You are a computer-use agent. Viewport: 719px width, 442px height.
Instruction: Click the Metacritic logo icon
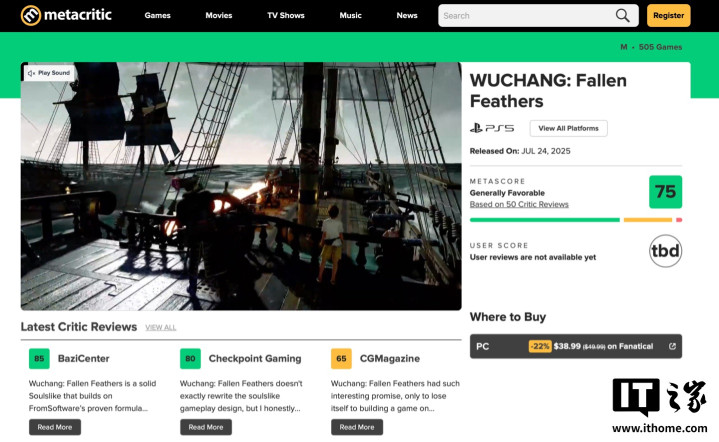point(31,16)
